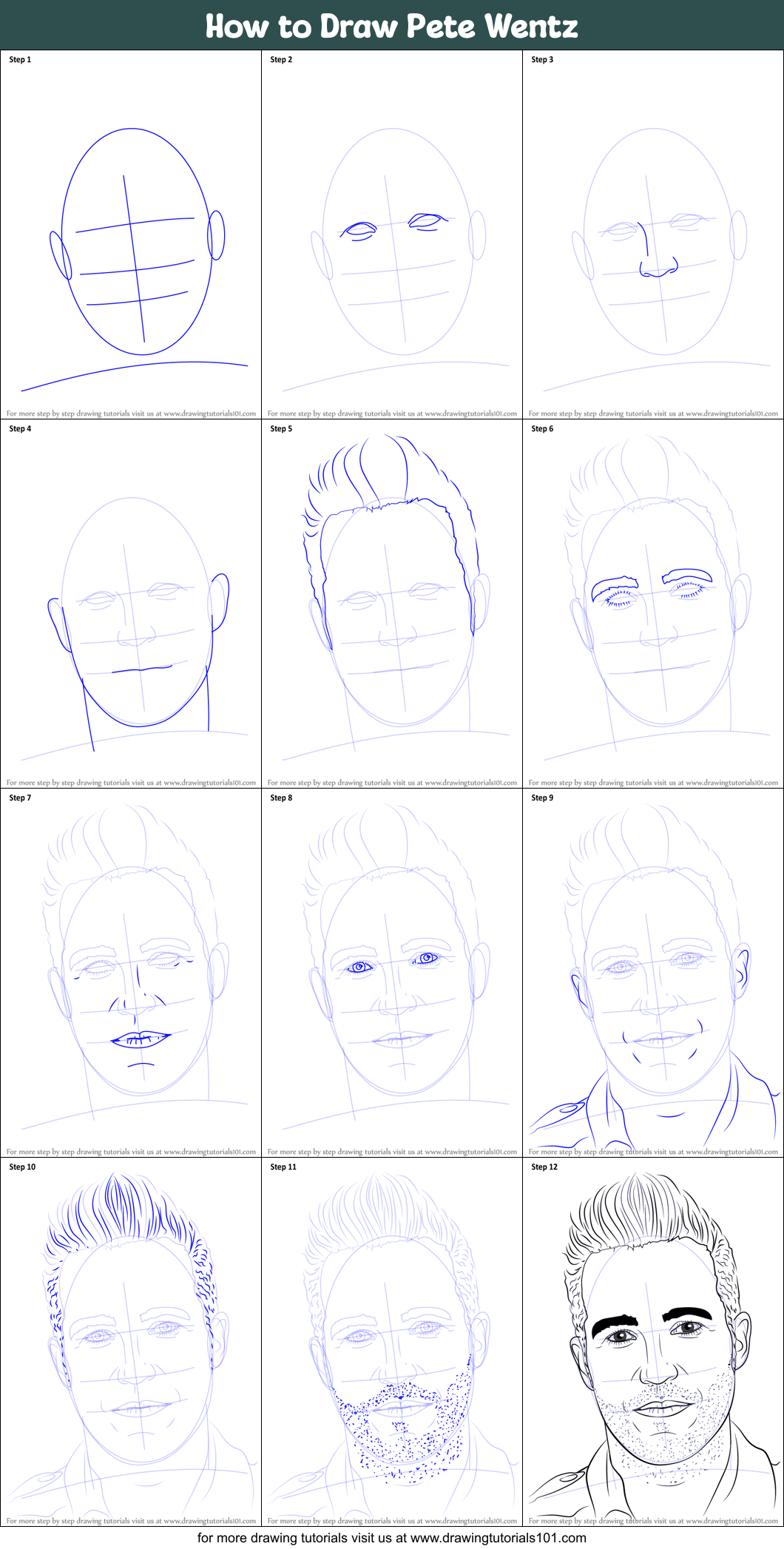784x1549 pixels.
Task: Click the watermark link under Step 1
Action: (x=131, y=414)
